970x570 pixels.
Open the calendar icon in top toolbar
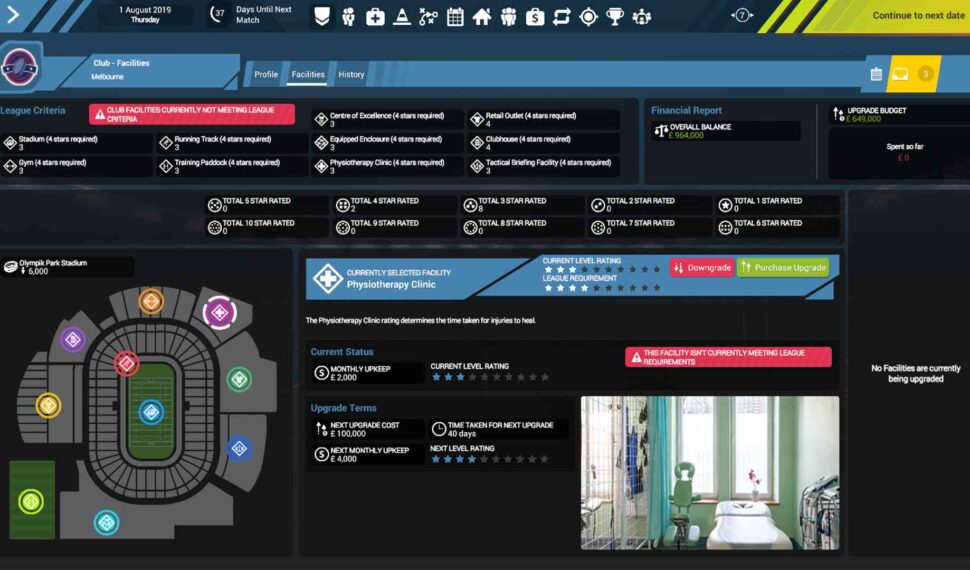tap(455, 17)
